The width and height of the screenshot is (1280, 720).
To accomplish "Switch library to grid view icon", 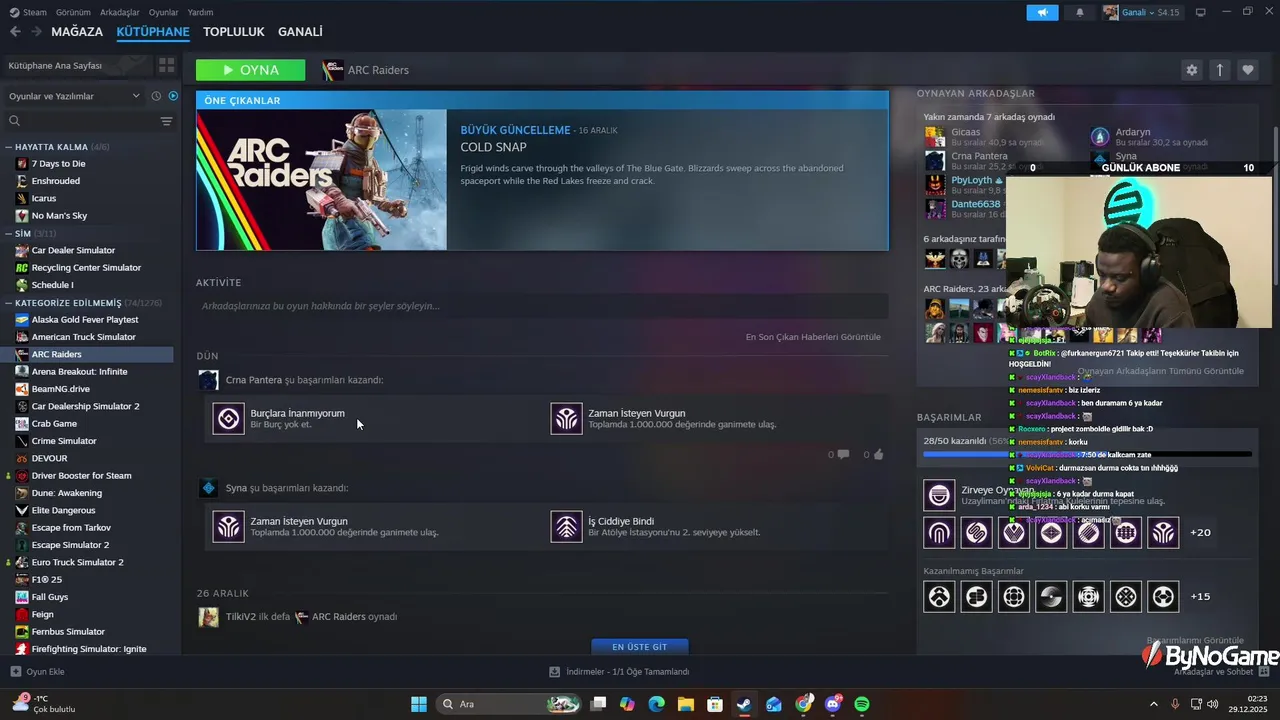I will [x=167, y=65].
